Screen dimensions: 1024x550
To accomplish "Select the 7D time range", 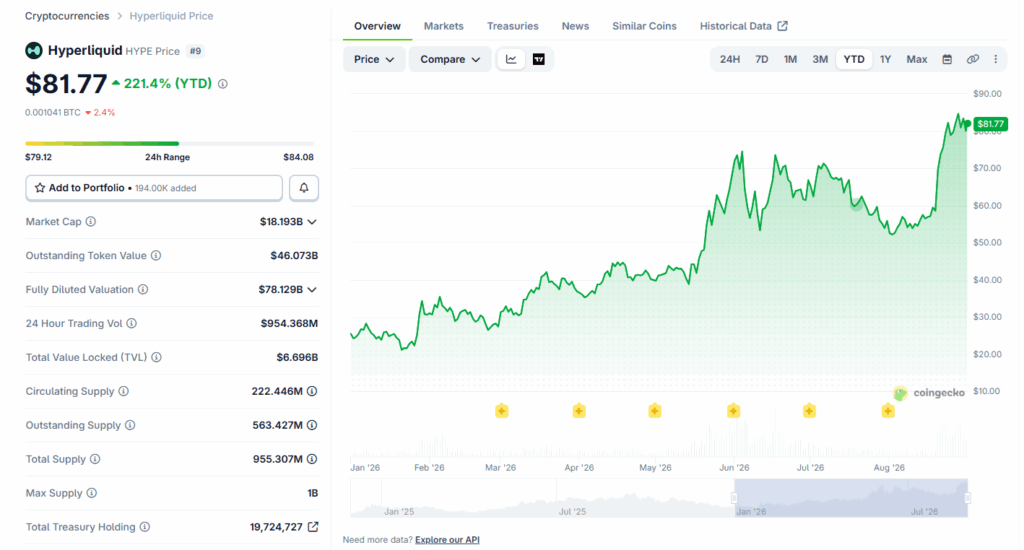I will coord(761,59).
